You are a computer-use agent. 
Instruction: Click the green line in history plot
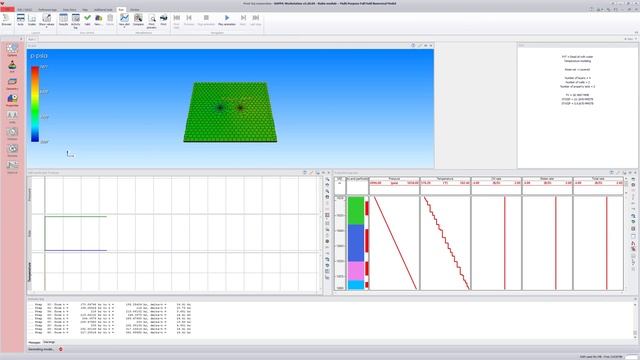click(76, 216)
